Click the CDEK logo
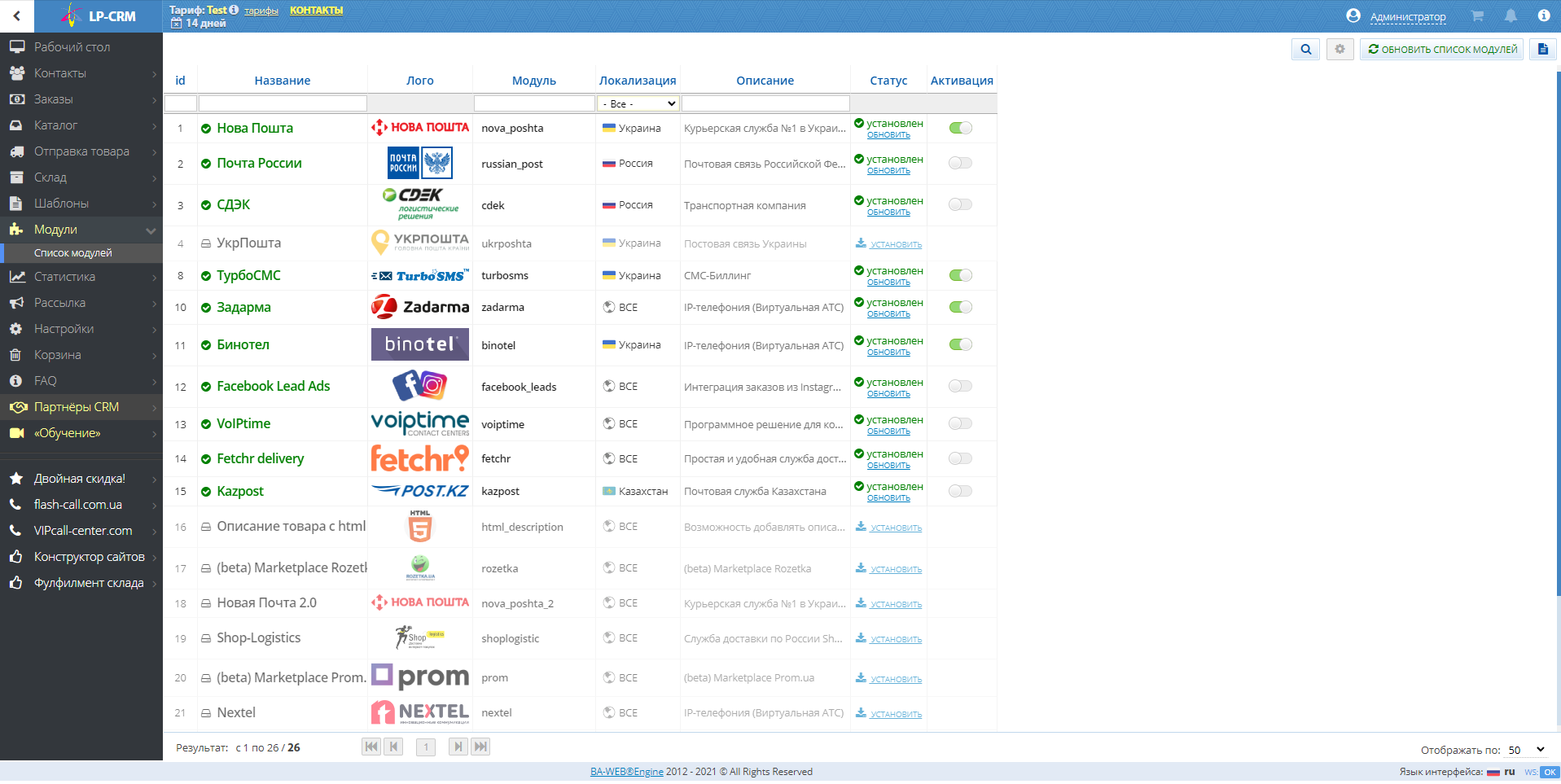 (420, 204)
